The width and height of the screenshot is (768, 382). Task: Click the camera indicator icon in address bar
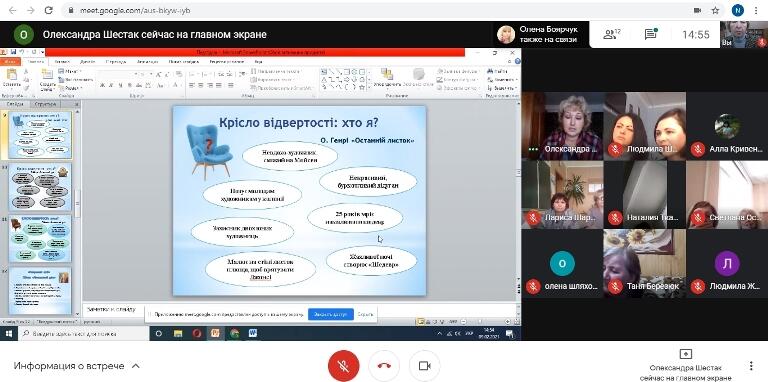coord(697,10)
